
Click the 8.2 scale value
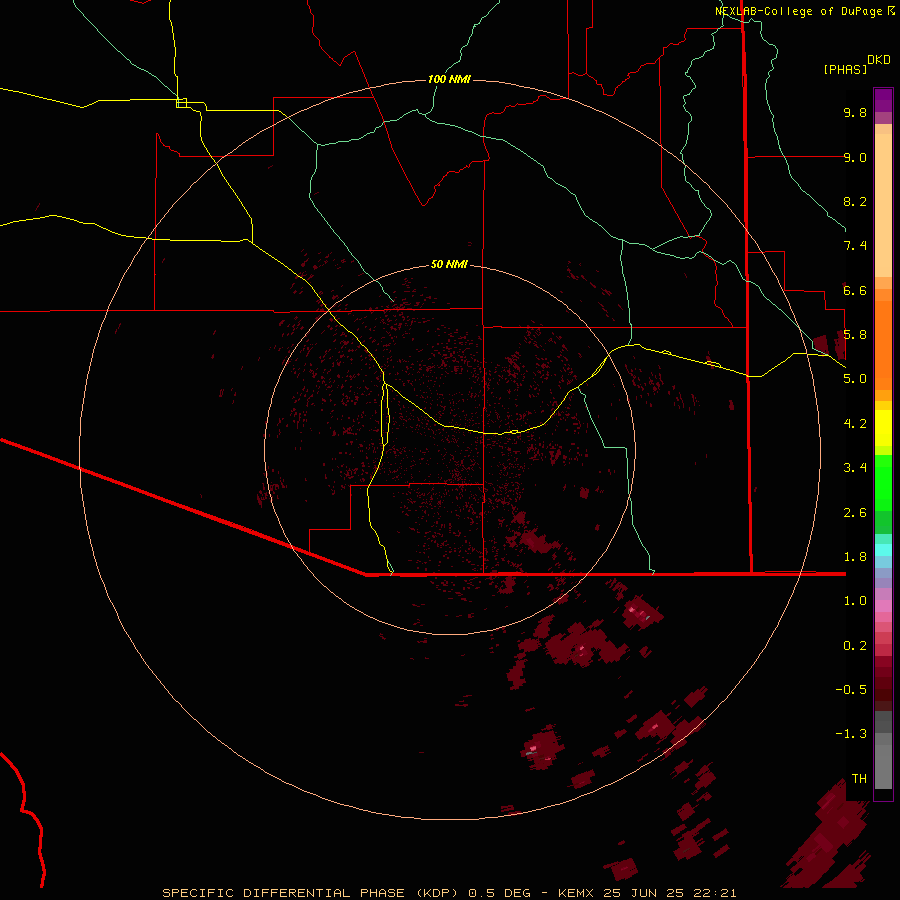[855, 201]
